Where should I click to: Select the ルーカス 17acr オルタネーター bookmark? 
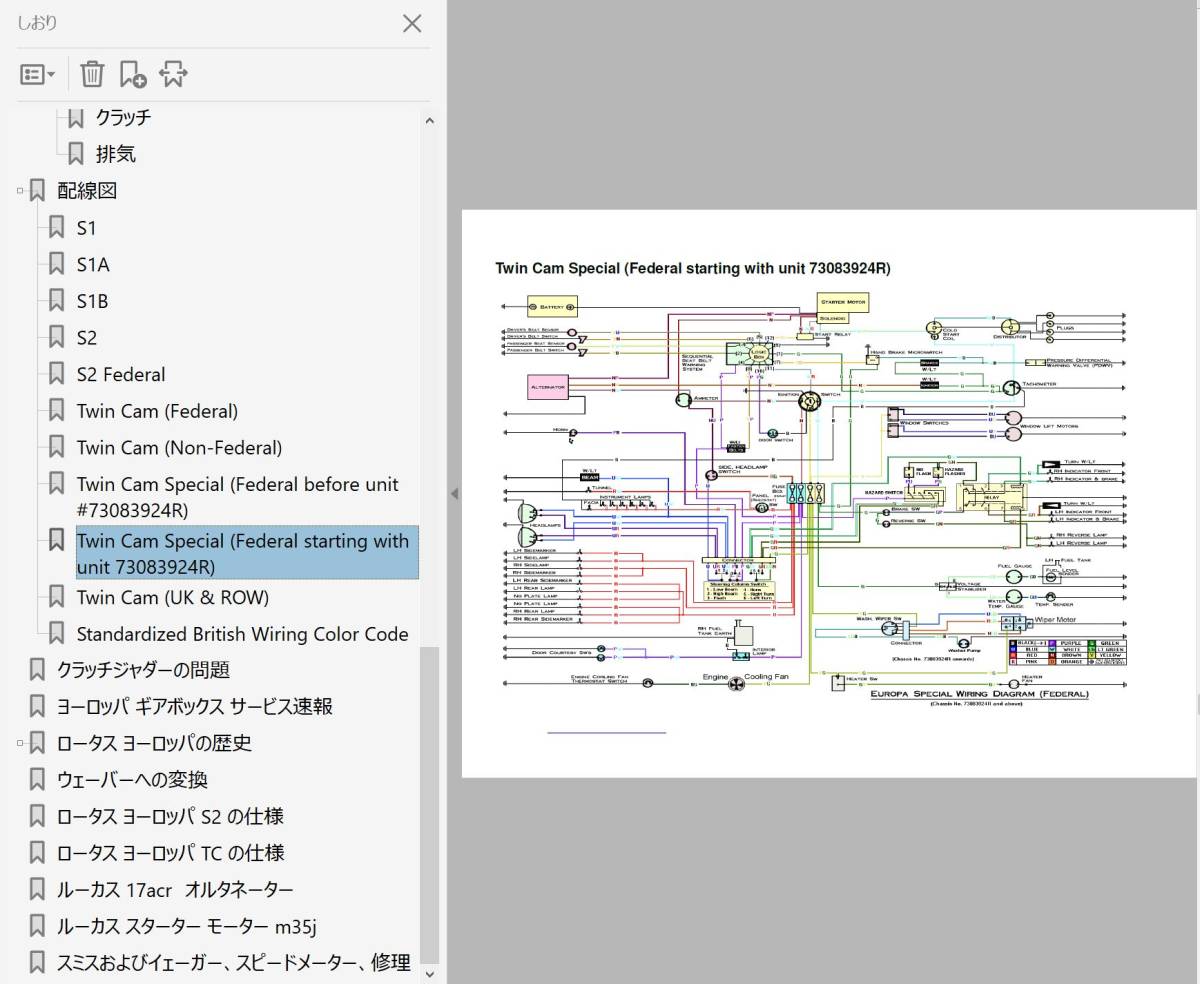pos(175,889)
